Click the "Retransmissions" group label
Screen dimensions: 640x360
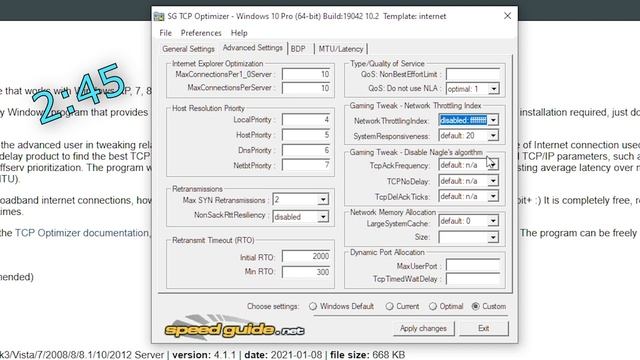click(197, 189)
